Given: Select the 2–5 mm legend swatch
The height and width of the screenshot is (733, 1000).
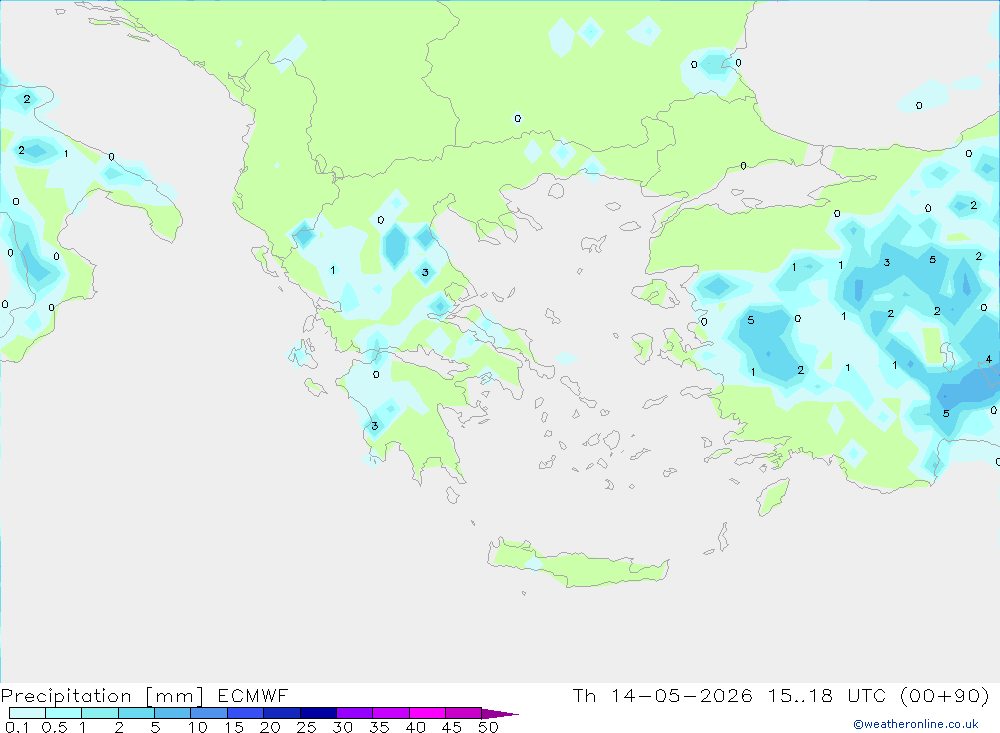Looking at the screenshot, I should (136, 713).
